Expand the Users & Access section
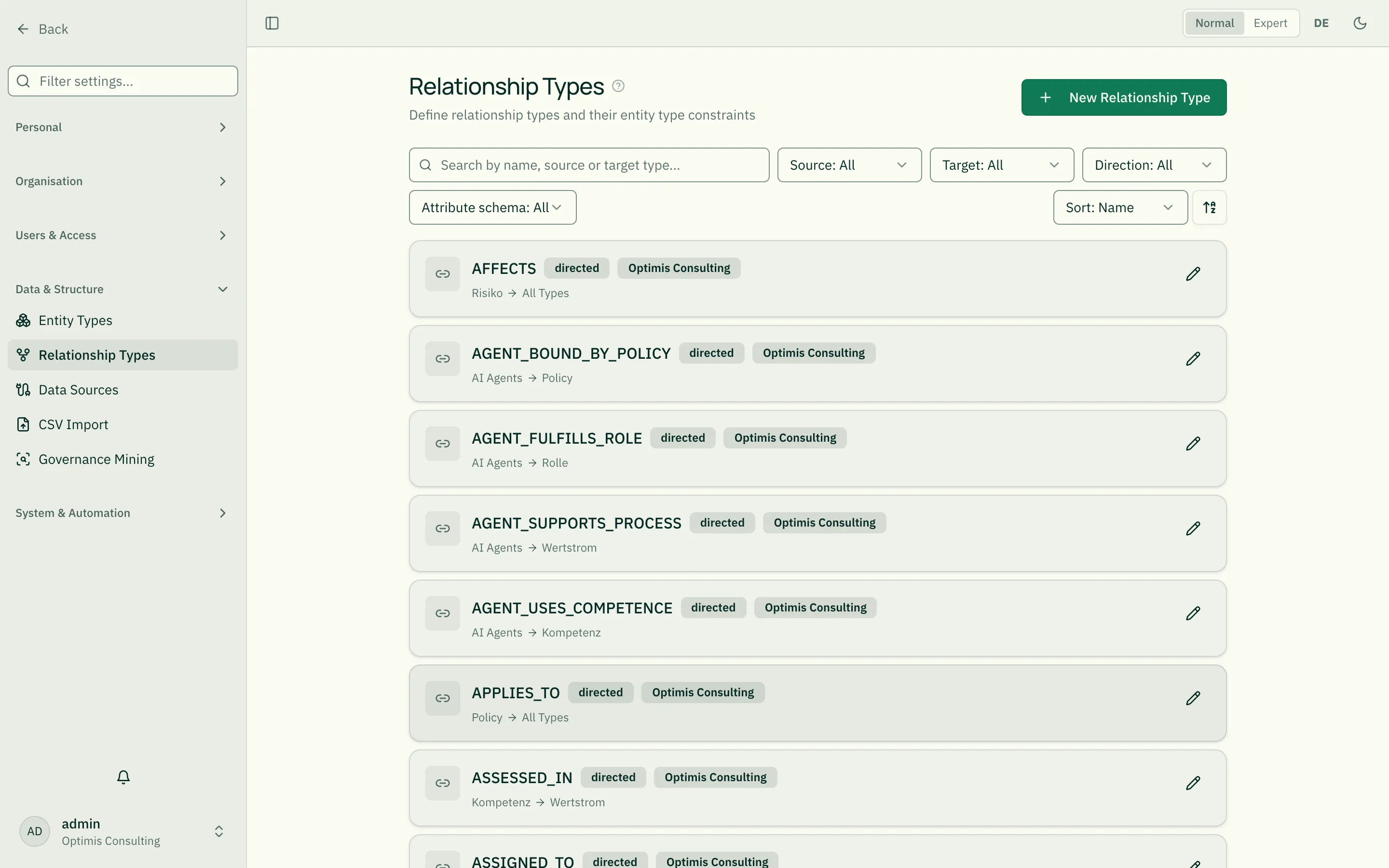 [x=123, y=235]
